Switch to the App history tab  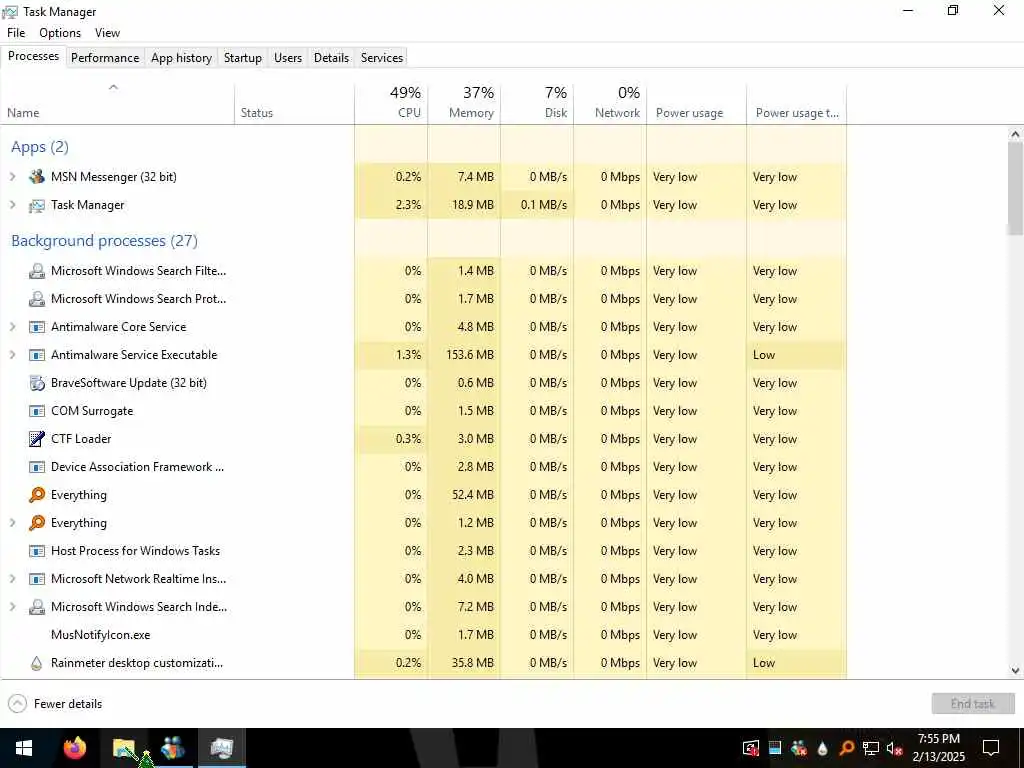coord(182,57)
